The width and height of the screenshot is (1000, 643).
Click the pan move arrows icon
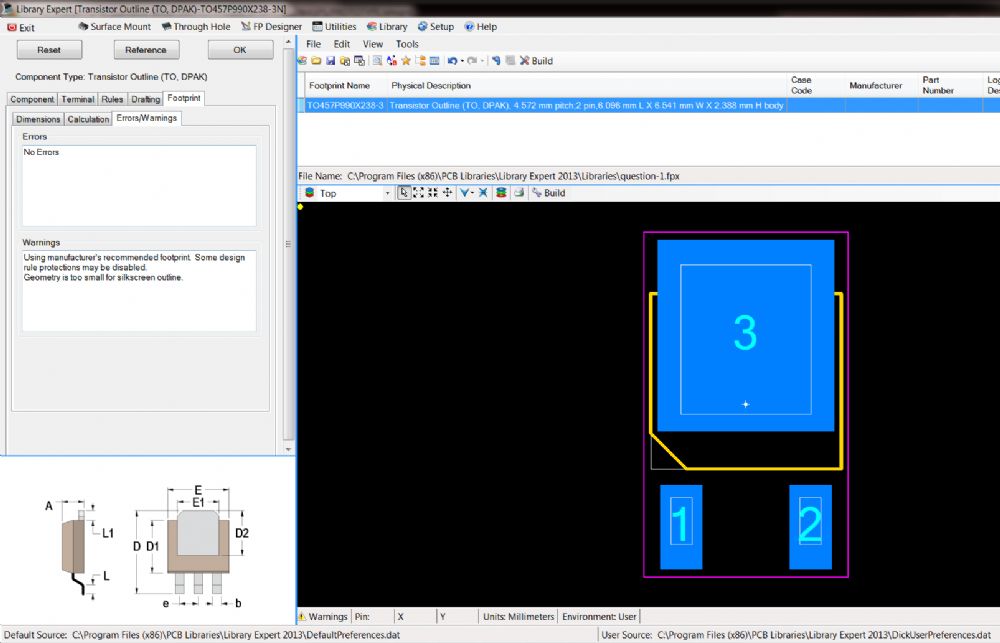pyautogui.click(x=446, y=193)
